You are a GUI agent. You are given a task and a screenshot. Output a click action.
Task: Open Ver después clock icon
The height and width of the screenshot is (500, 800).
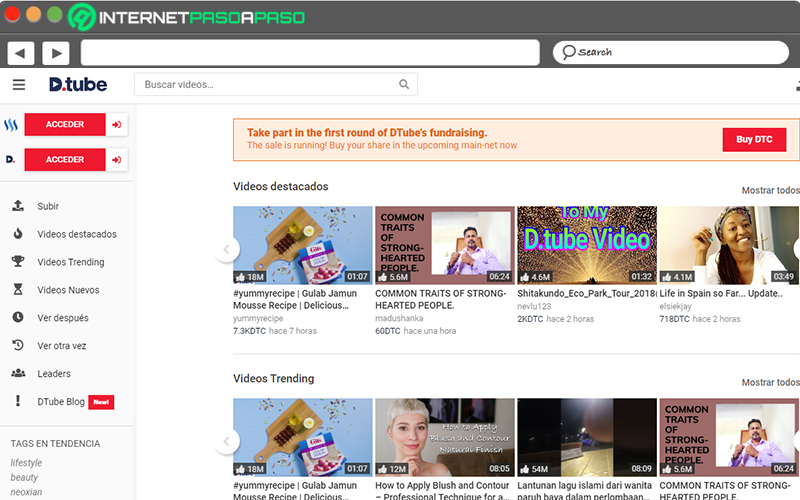point(18,317)
